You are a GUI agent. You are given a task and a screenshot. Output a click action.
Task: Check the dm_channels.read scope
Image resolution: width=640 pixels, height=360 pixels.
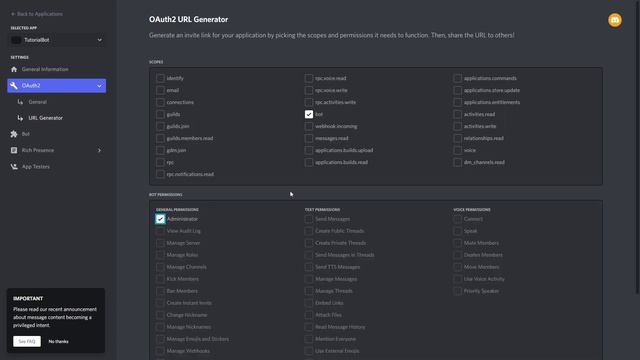[x=458, y=162]
